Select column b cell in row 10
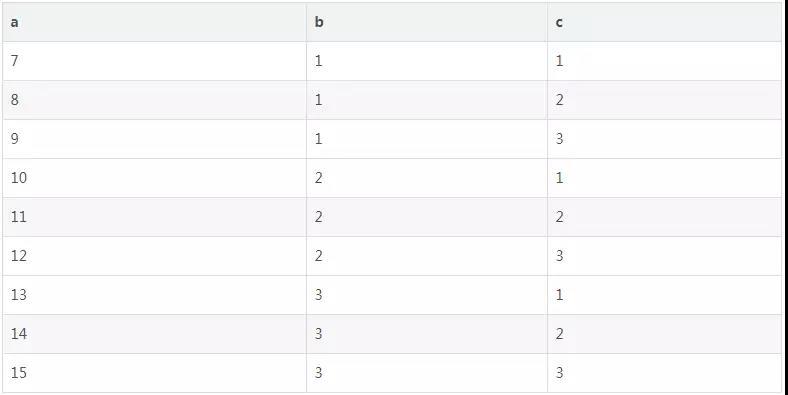This screenshot has width=788, height=395. tap(427, 178)
